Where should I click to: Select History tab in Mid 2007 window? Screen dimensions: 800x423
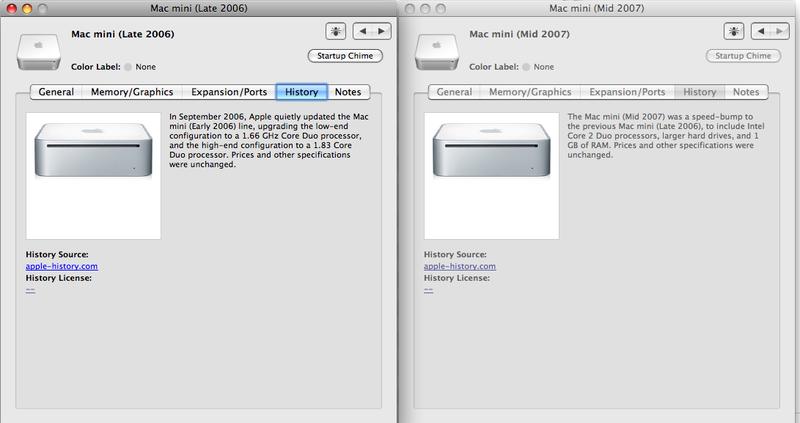699,92
